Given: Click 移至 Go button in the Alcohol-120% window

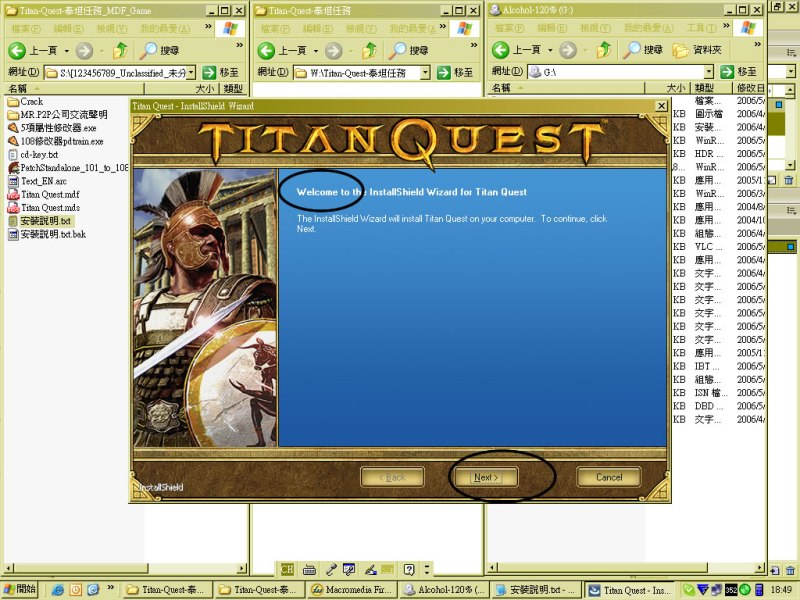Looking at the screenshot, I should (x=739, y=71).
